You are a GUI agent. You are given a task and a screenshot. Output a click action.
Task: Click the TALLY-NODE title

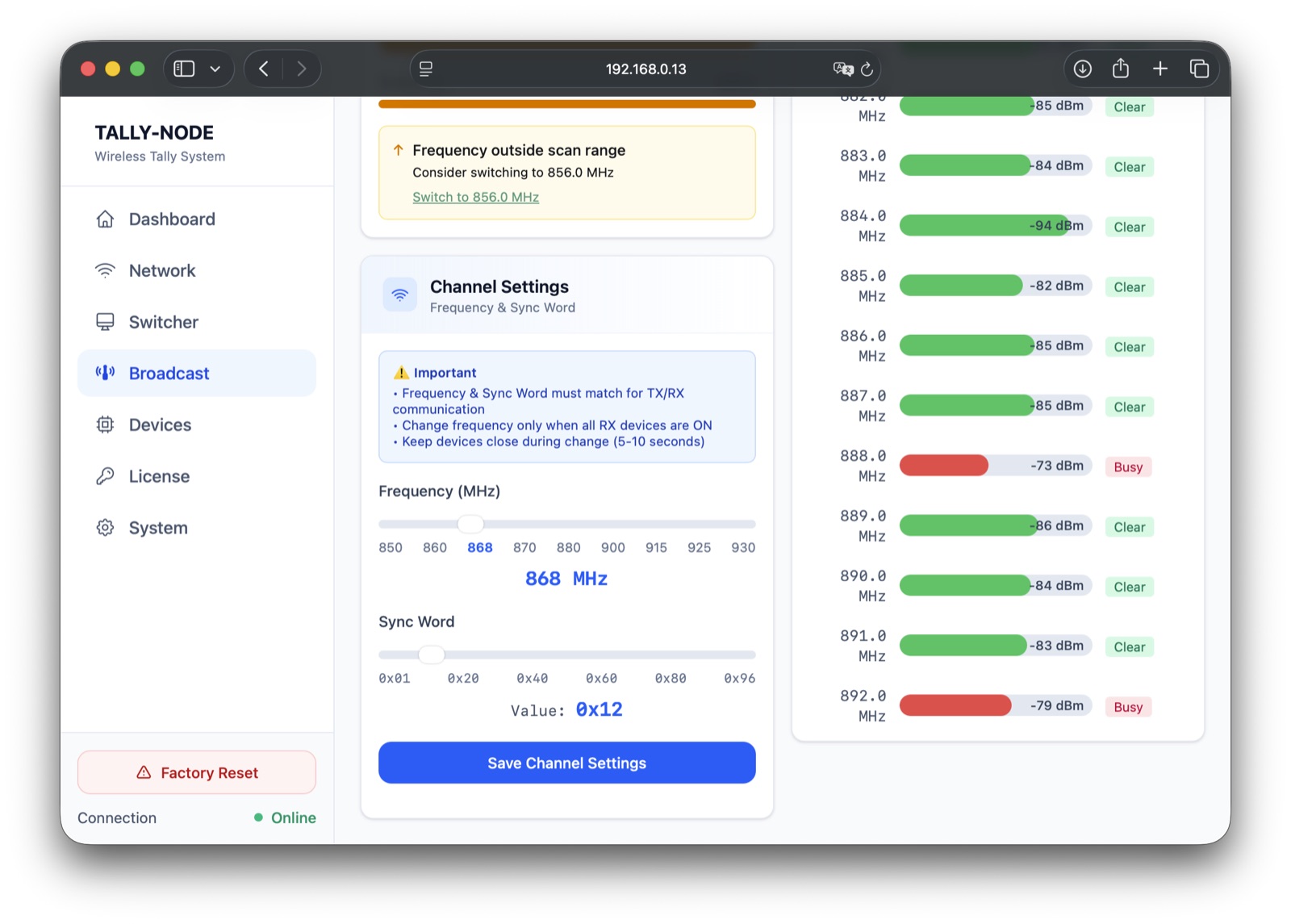pyautogui.click(x=154, y=132)
